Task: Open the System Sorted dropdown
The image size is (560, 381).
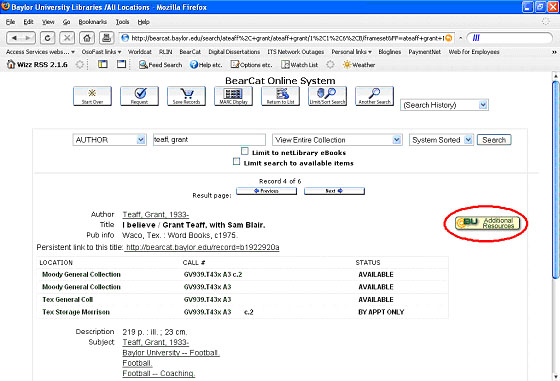Action: [x=441, y=140]
